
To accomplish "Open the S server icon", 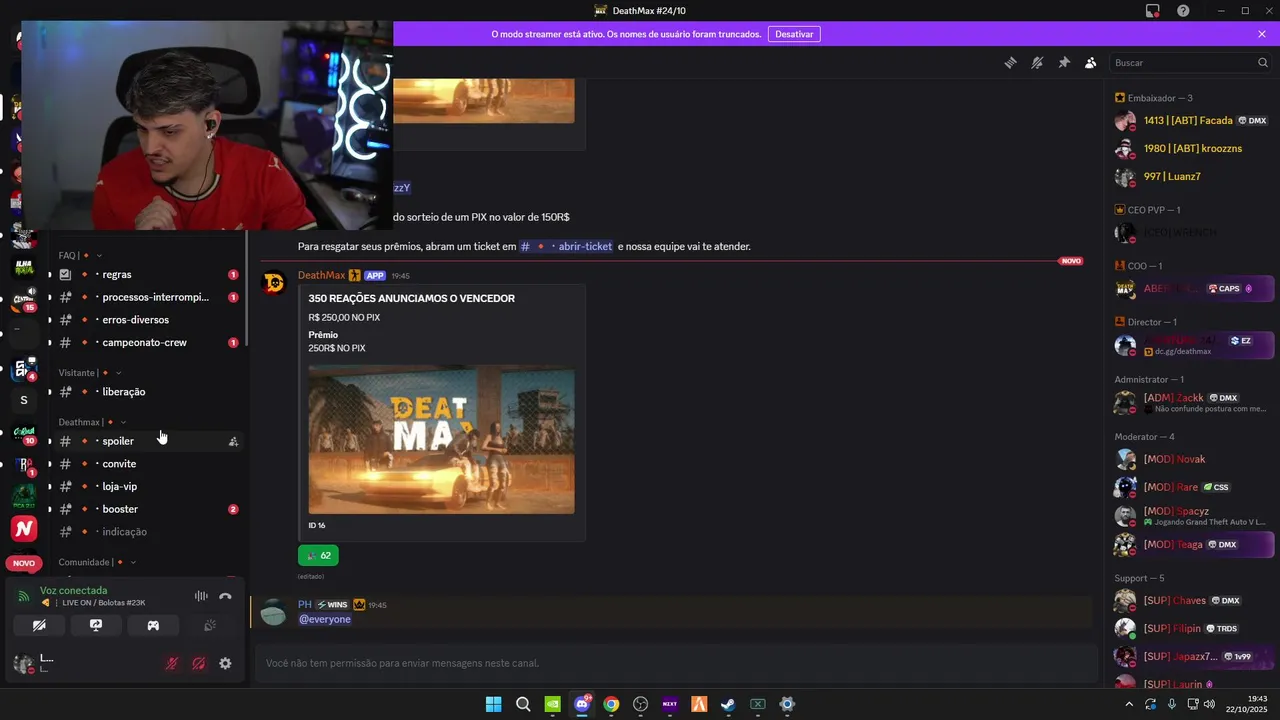I will [x=24, y=400].
